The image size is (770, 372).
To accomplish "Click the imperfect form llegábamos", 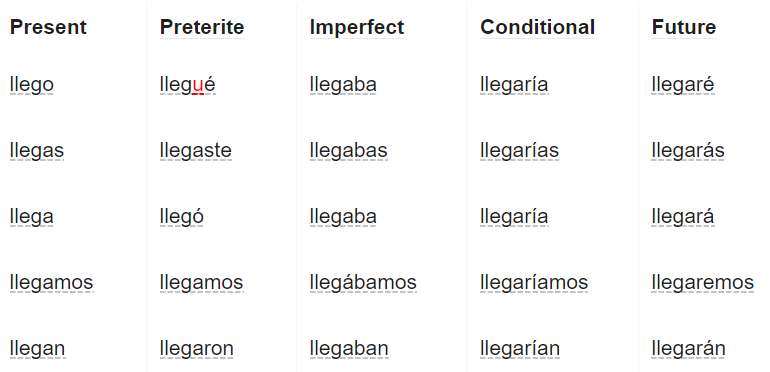I will [x=363, y=283].
